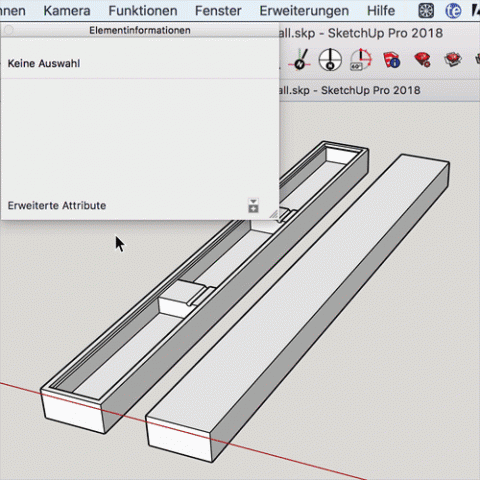This screenshot has height=480, width=480.
Task: Click the ruby gem in box icon
Action: (x=453, y=60)
